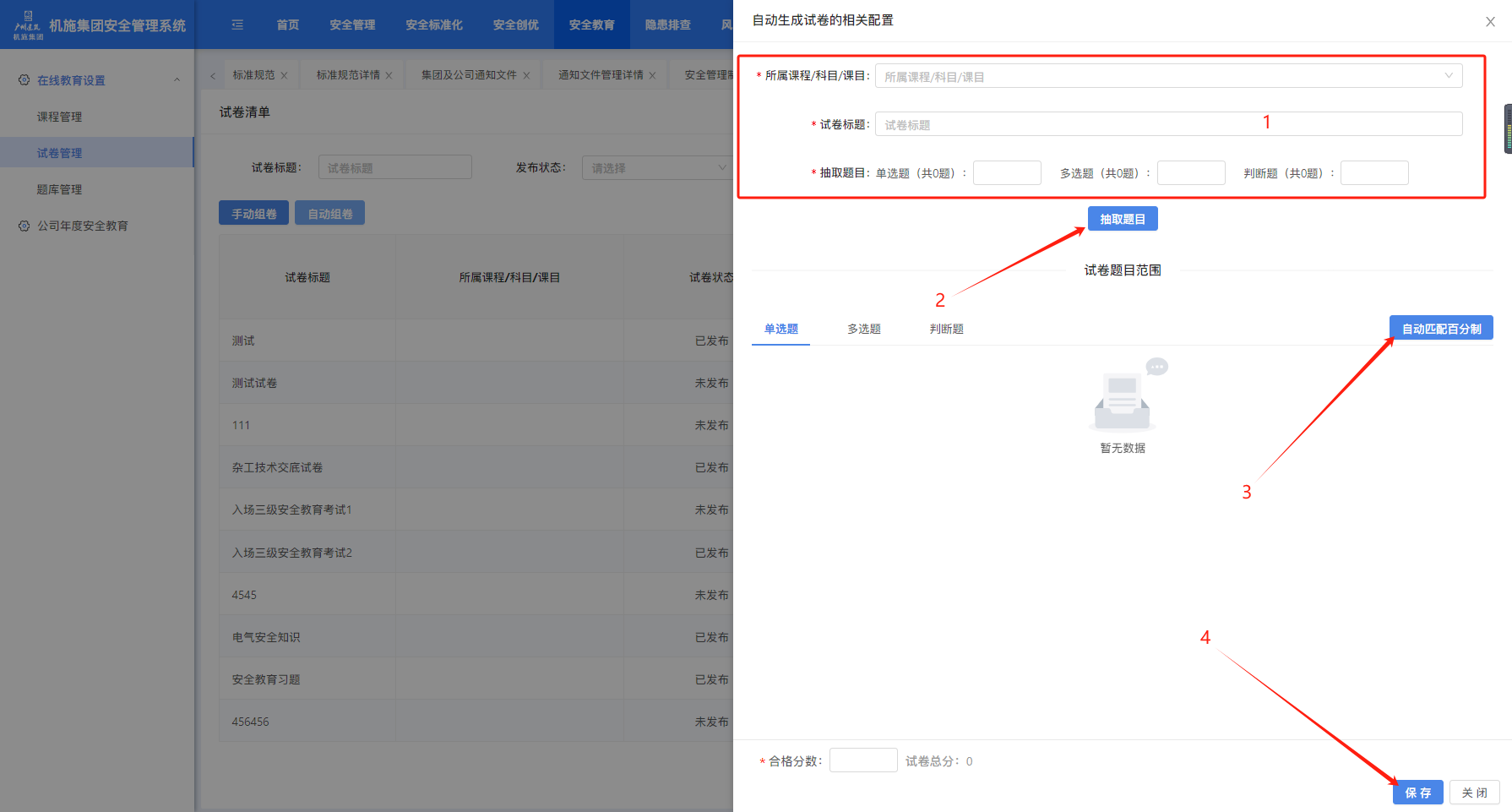1512x812 pixels.
Task: Switch to the 判断题 tab
Action: point(946,329)
